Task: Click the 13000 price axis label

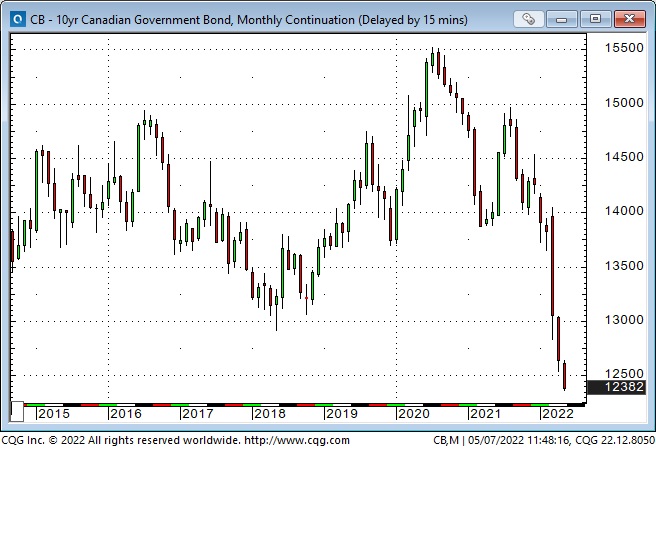Action: tap(624, 320)
